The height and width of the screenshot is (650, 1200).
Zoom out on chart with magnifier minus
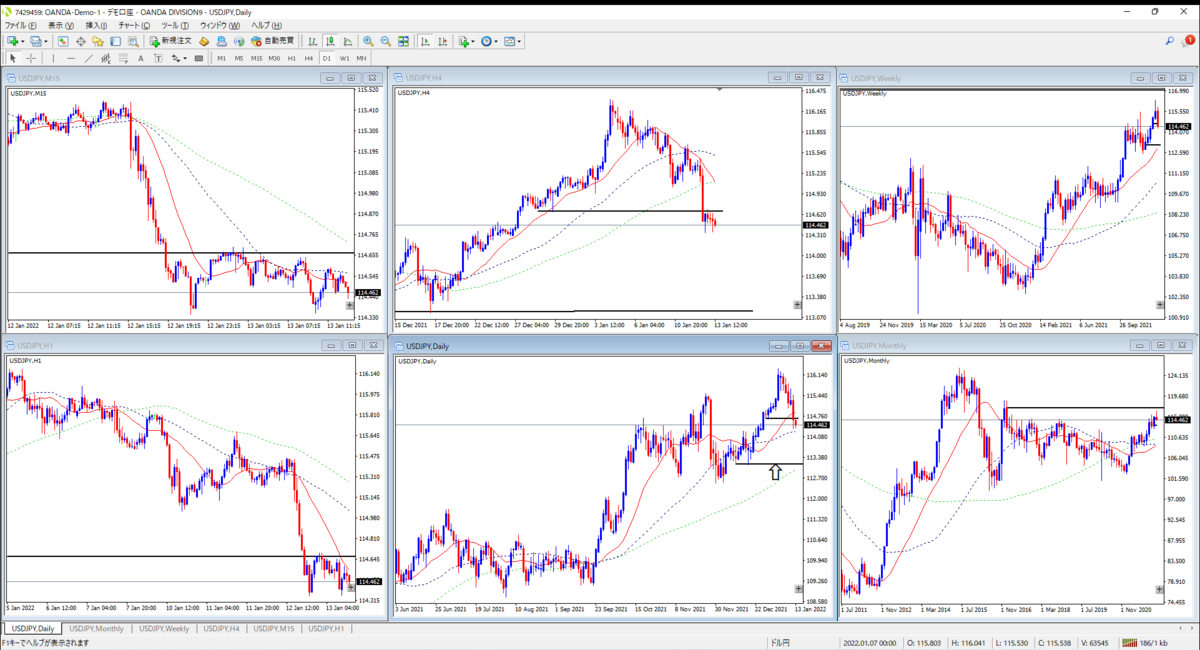pyautogui.click(x=385, y=41)
